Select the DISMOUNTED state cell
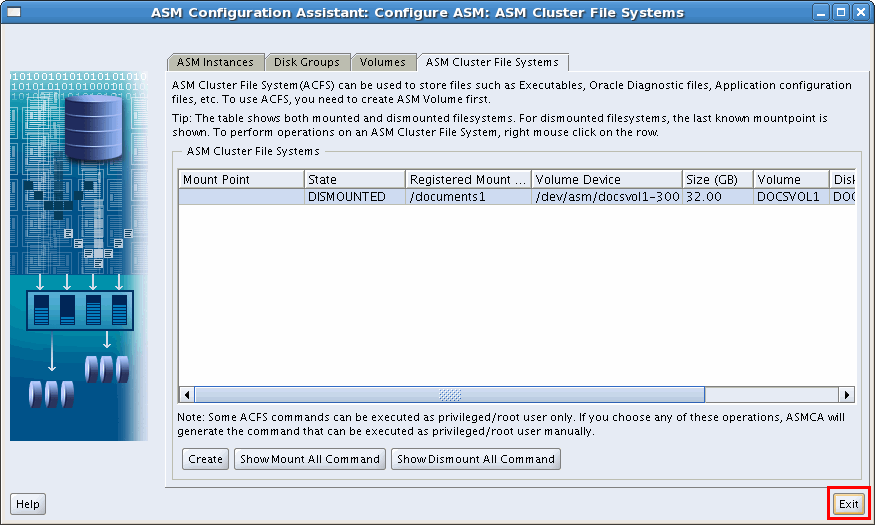This screenshot has height=525, width=875. (354, 196)
